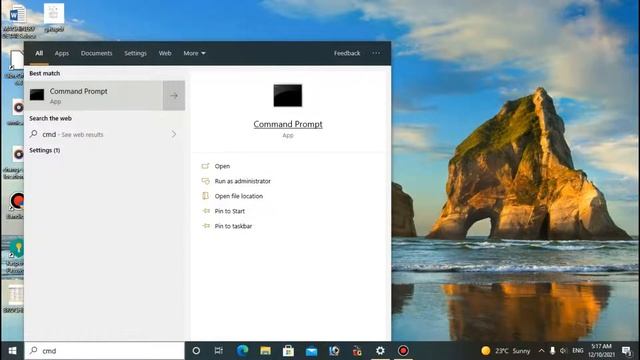Image resolution: width=640 pixels, height=360 pixels.
Task: Click the Best match heading
Action: [x=44, y=73]
